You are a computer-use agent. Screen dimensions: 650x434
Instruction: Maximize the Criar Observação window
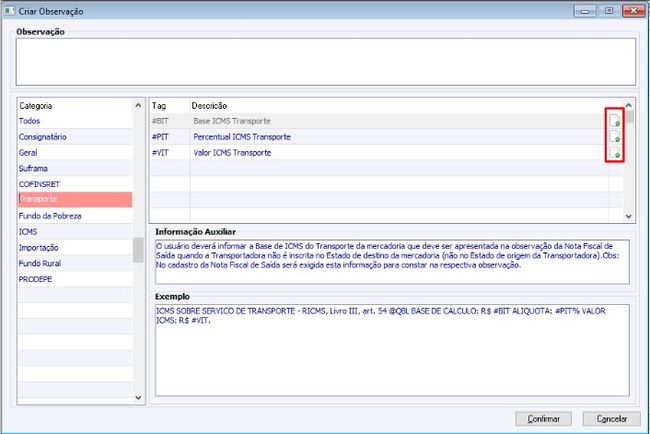point(609,11)
